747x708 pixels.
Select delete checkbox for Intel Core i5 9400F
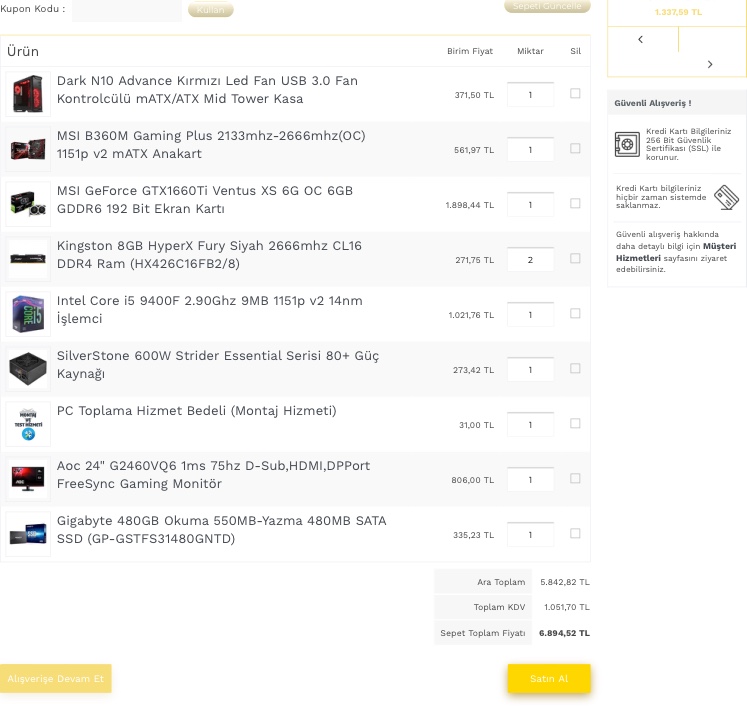click(x=575, y=313)
